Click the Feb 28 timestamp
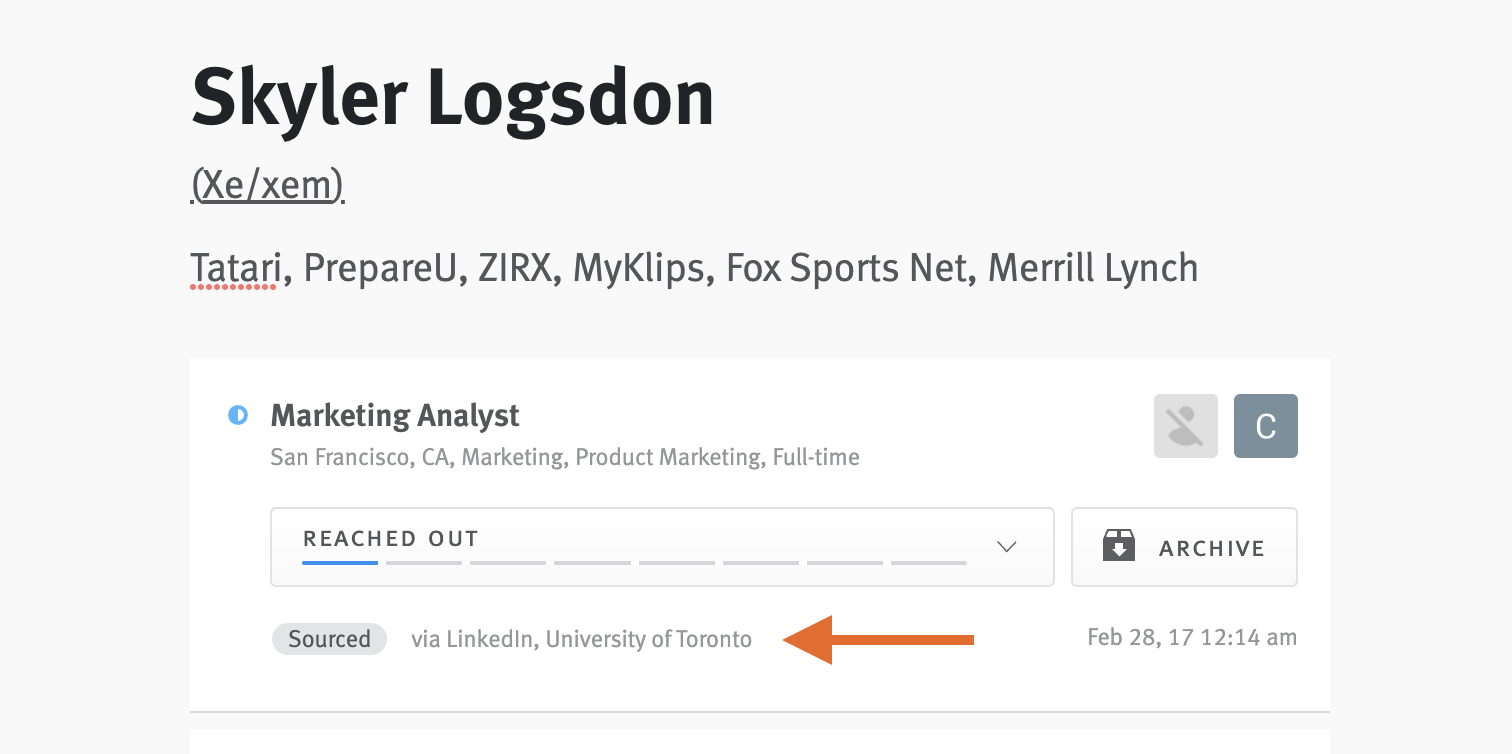The width and height of the screenshot is (1512, 754). coord(1191,637)
